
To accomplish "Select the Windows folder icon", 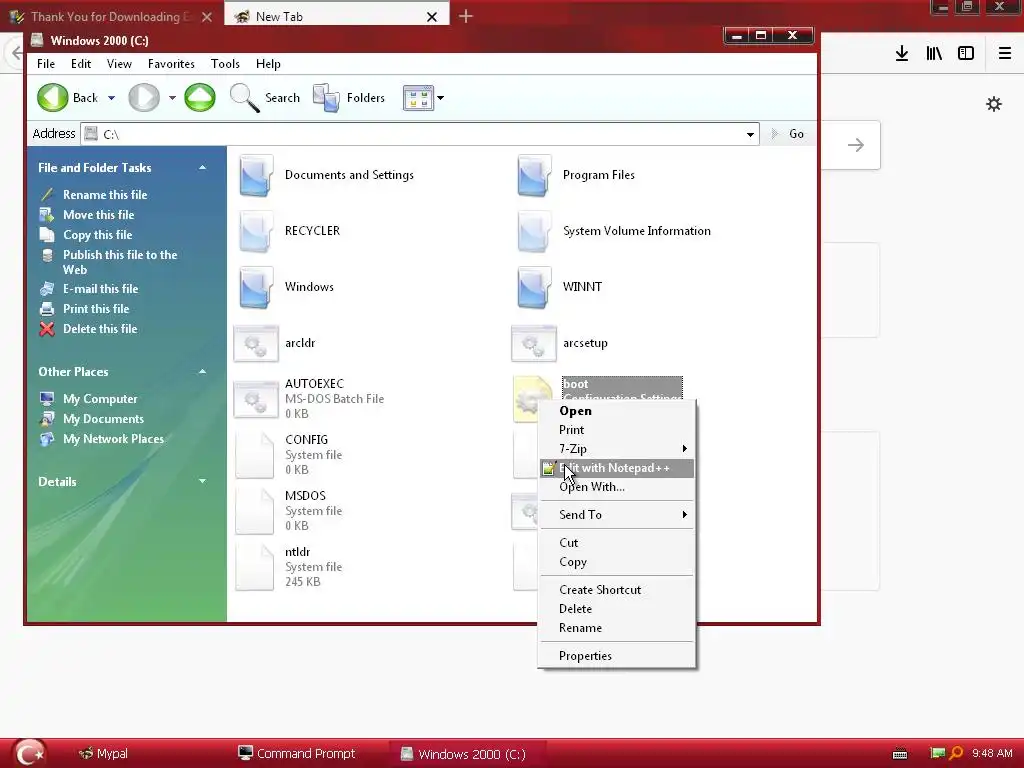I will point(255,287).
